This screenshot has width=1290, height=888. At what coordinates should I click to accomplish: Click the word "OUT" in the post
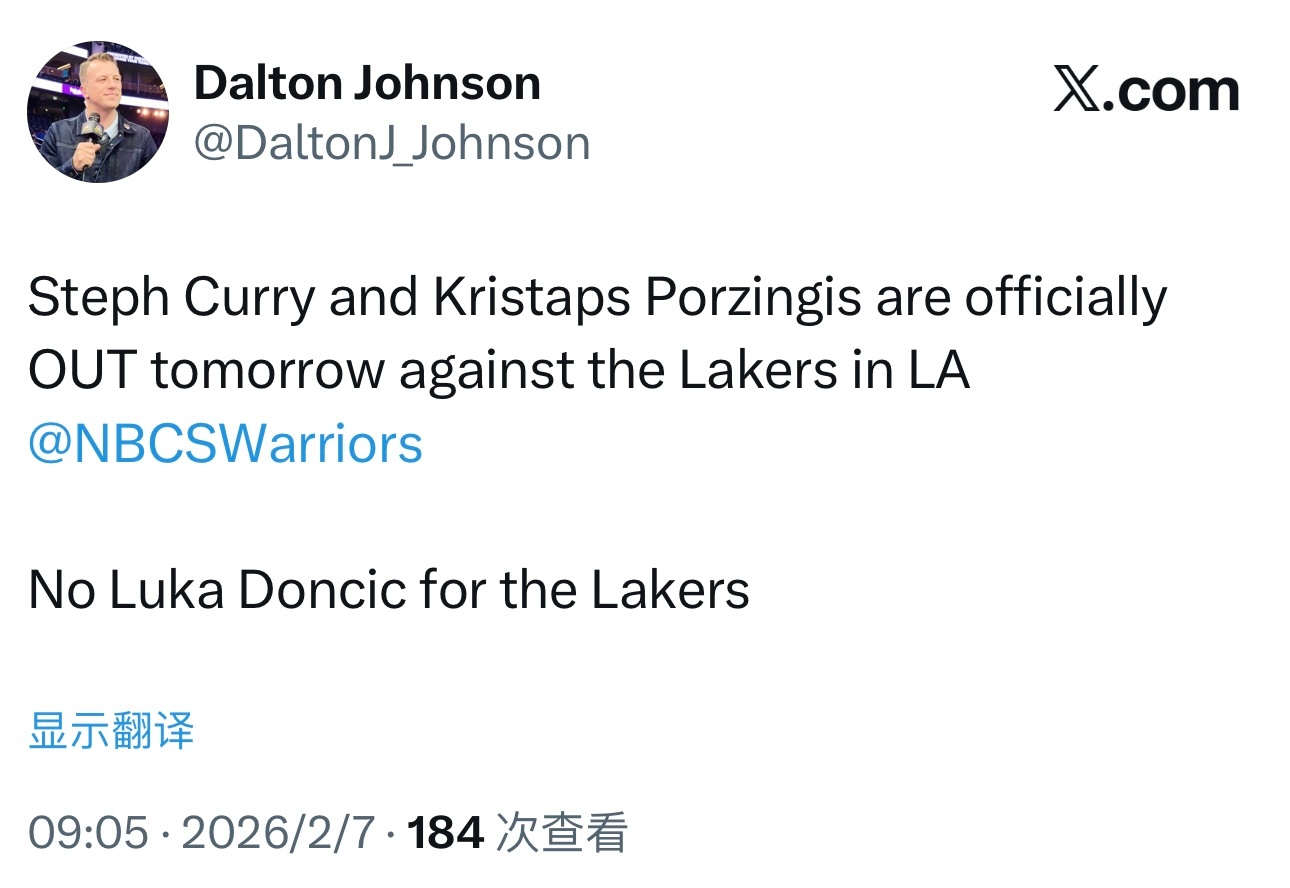(81, 371)
